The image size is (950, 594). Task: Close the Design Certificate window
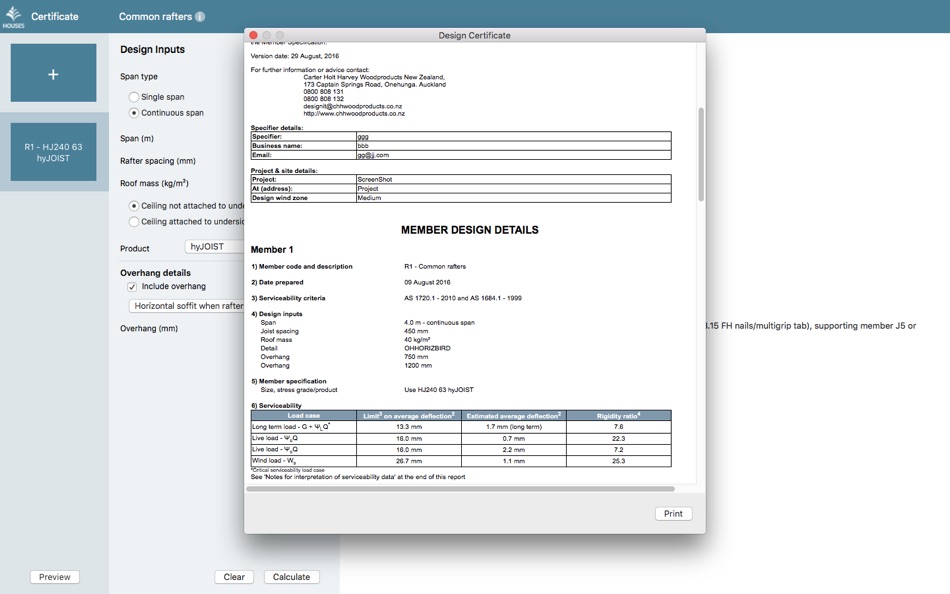pos(253,35)
